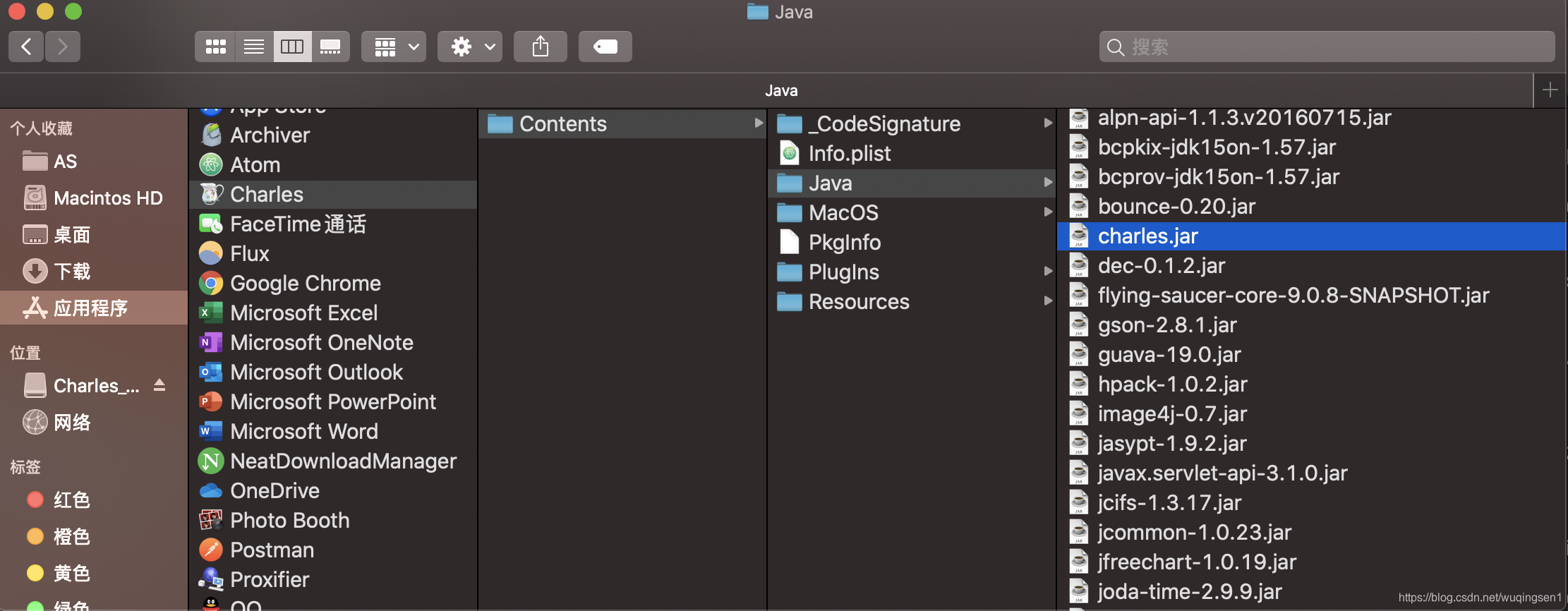Select the orange tag 橙色
The width and height of the screenshot is (1568, 611).
(93, 536)
